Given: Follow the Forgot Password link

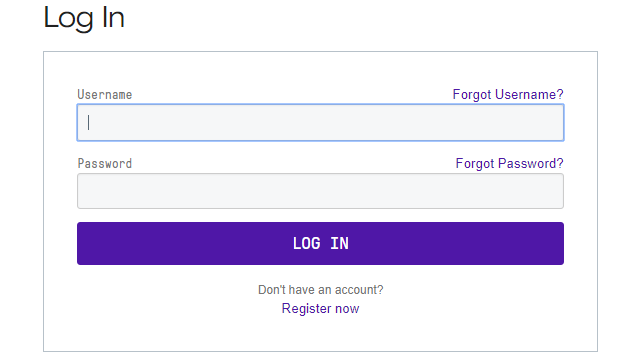Looking at the screenshot, I should pyautogui.click(x=509, y=163).
